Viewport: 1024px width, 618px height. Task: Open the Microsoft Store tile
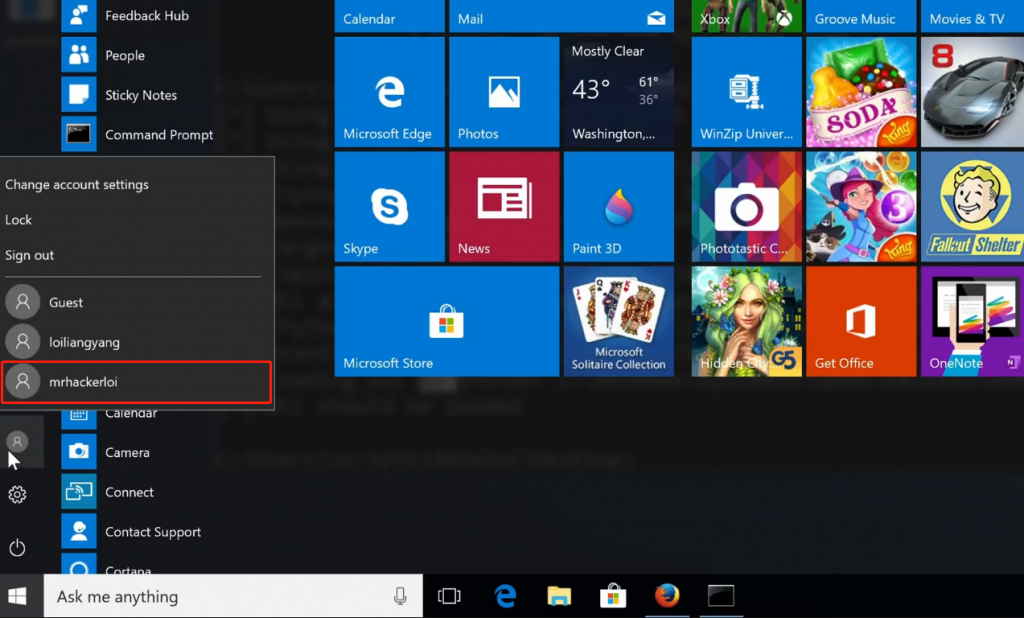coord(446,321)
